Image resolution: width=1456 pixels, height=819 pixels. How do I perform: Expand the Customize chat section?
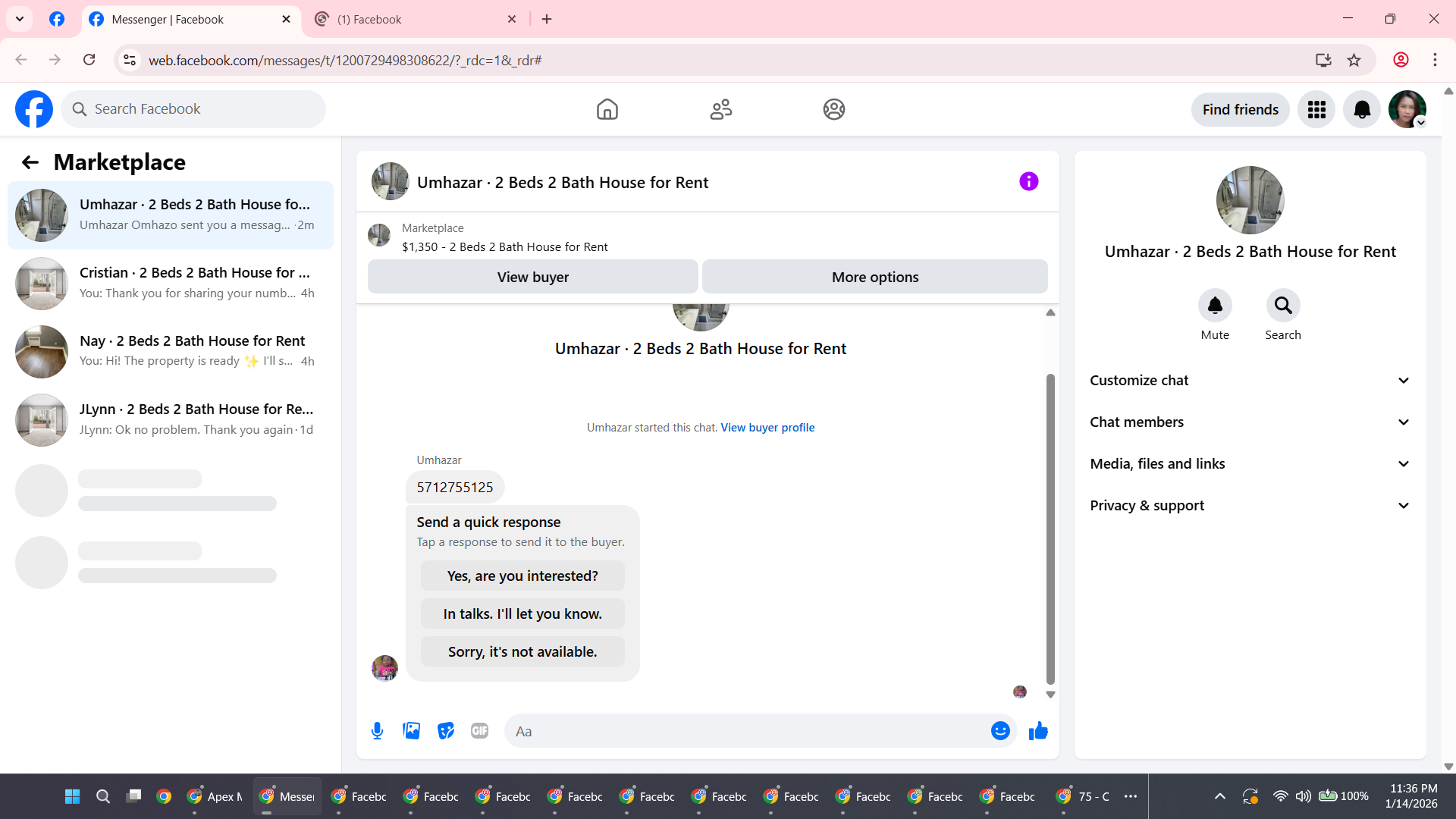tap(1250, 381)
